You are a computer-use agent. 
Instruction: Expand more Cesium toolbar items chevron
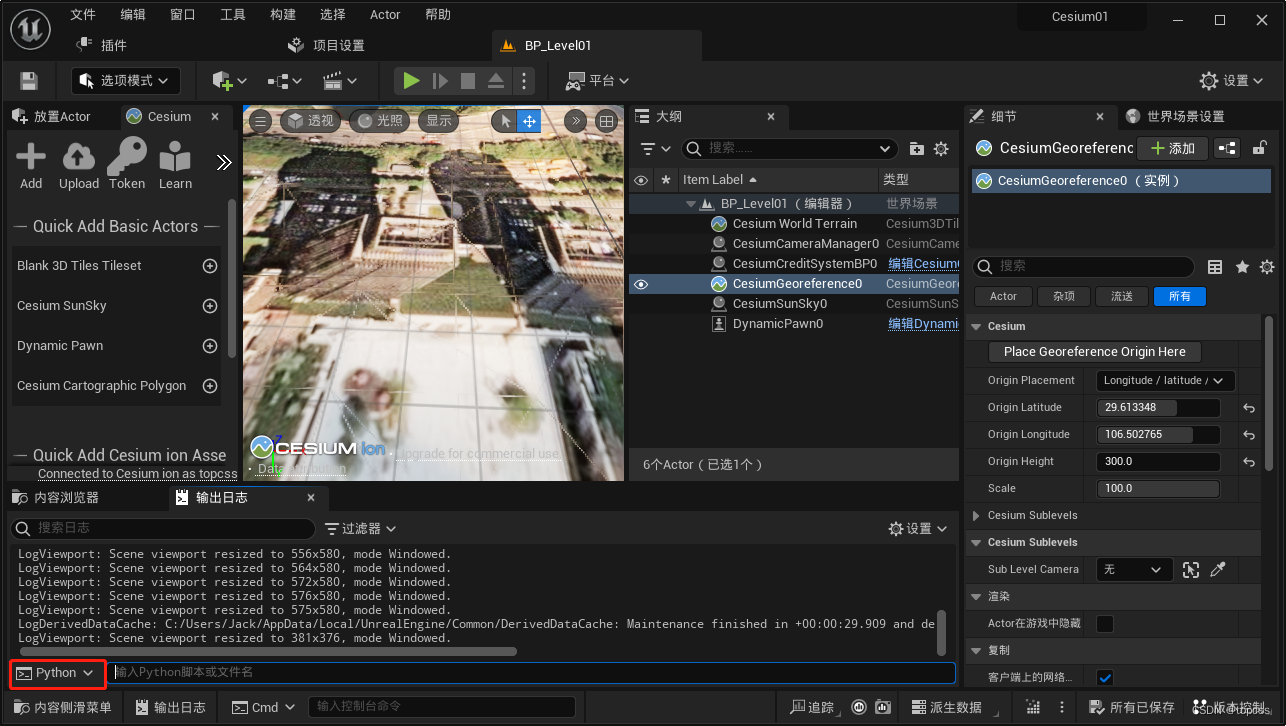(x=224, y=162)
